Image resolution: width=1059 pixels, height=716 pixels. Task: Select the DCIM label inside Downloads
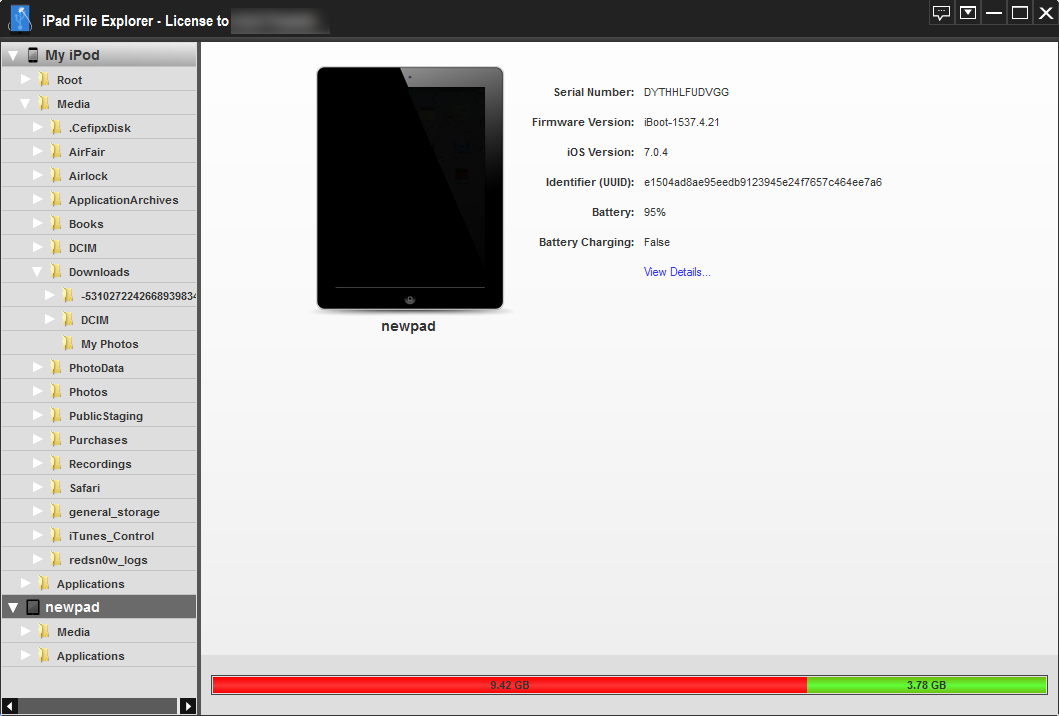[95, 319]
